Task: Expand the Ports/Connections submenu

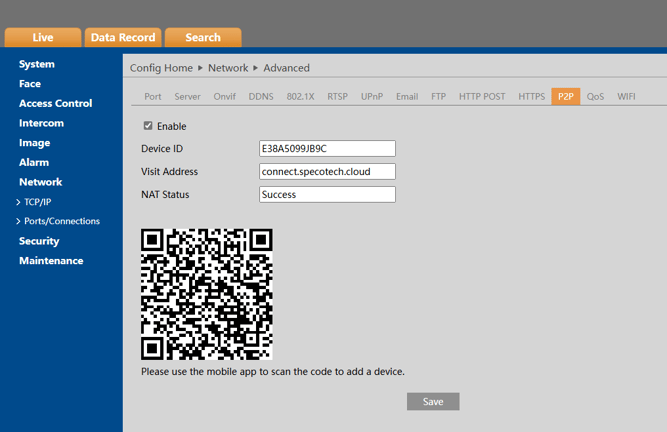Action: coord(61,221)
